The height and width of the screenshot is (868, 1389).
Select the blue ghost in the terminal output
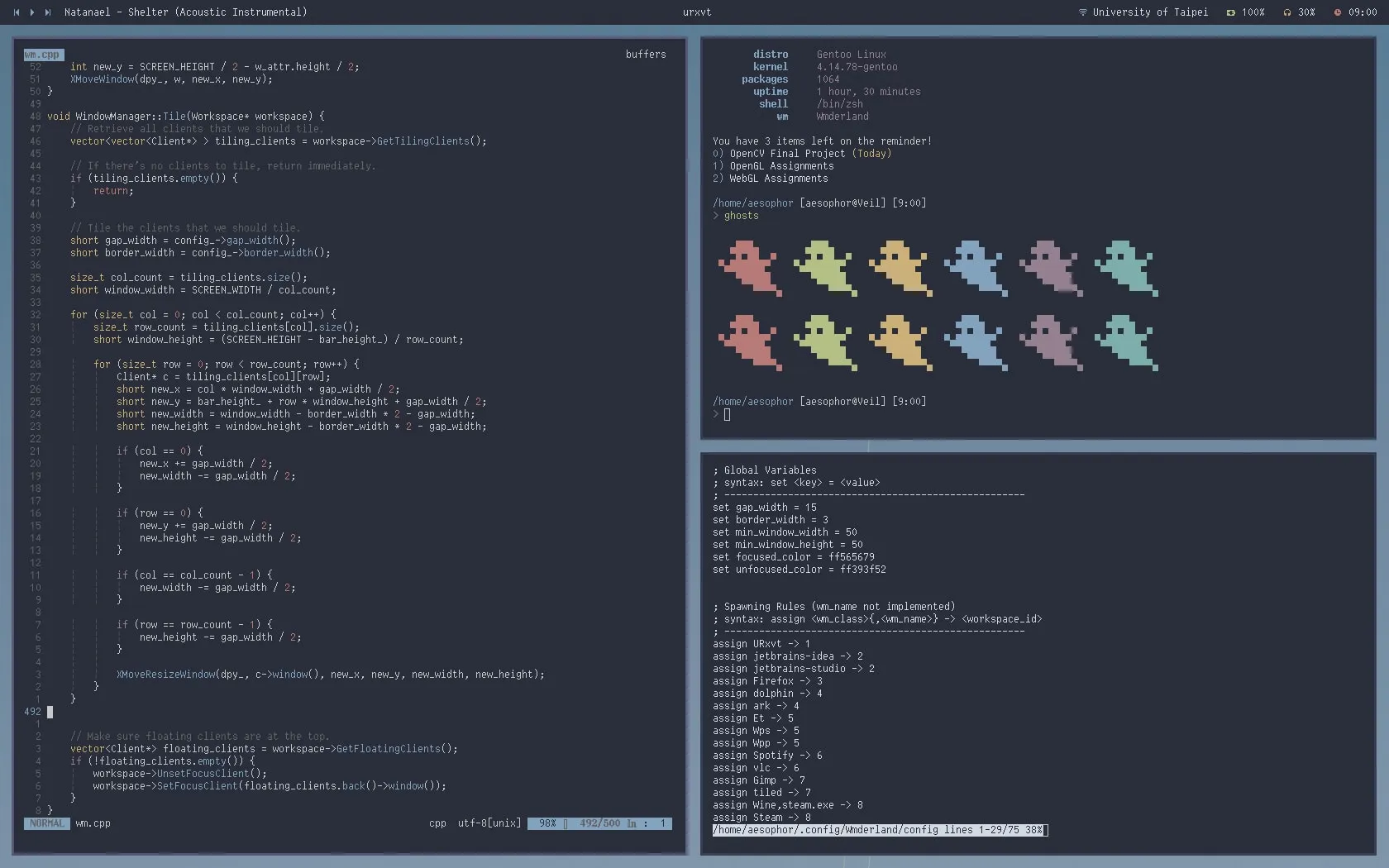(975, 268)
